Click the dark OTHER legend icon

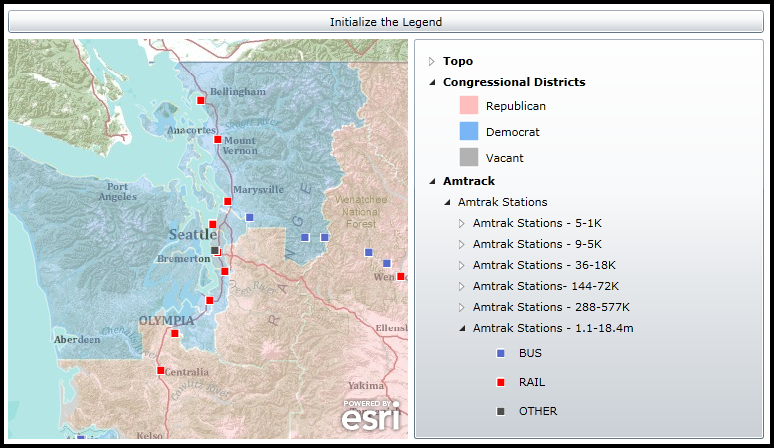(x=501, y=411)
